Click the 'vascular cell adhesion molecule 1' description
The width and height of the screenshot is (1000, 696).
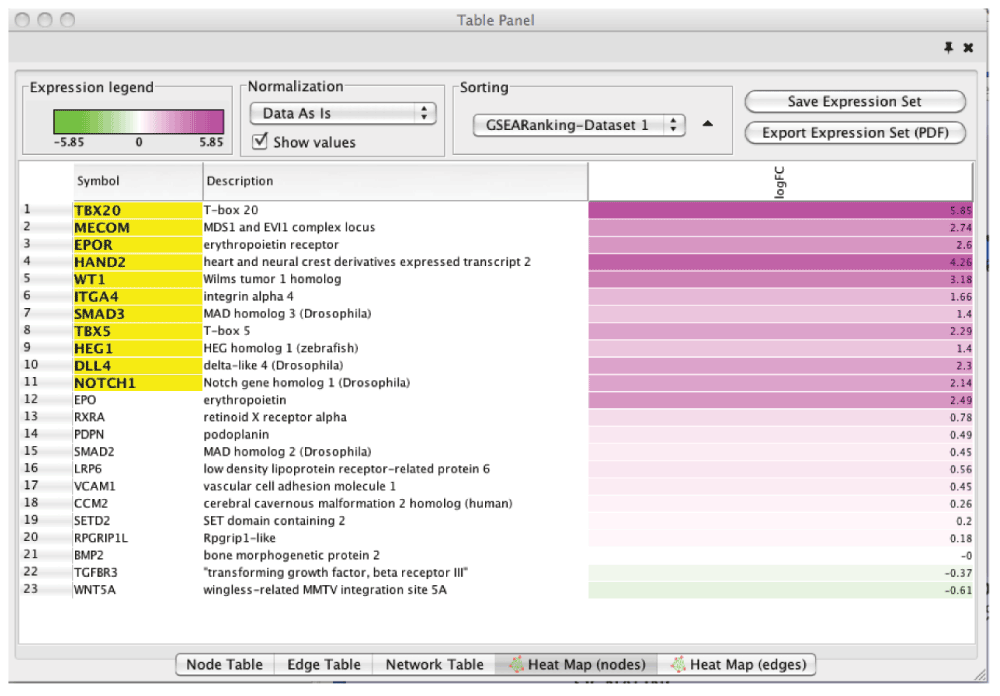point(300,486)
